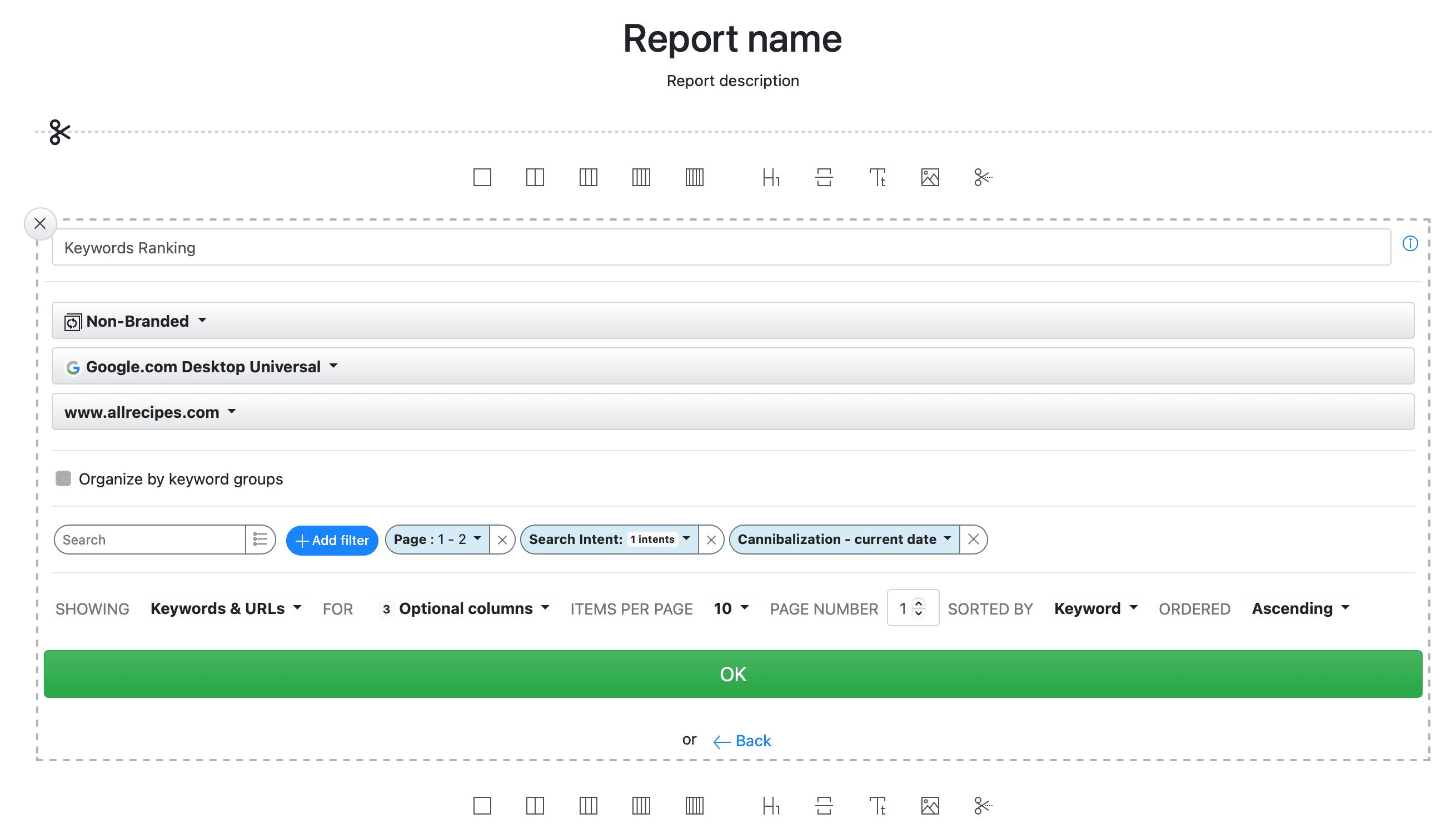1456x839 pixels.
Task: Open the widget info icon
Action: 1409,243
